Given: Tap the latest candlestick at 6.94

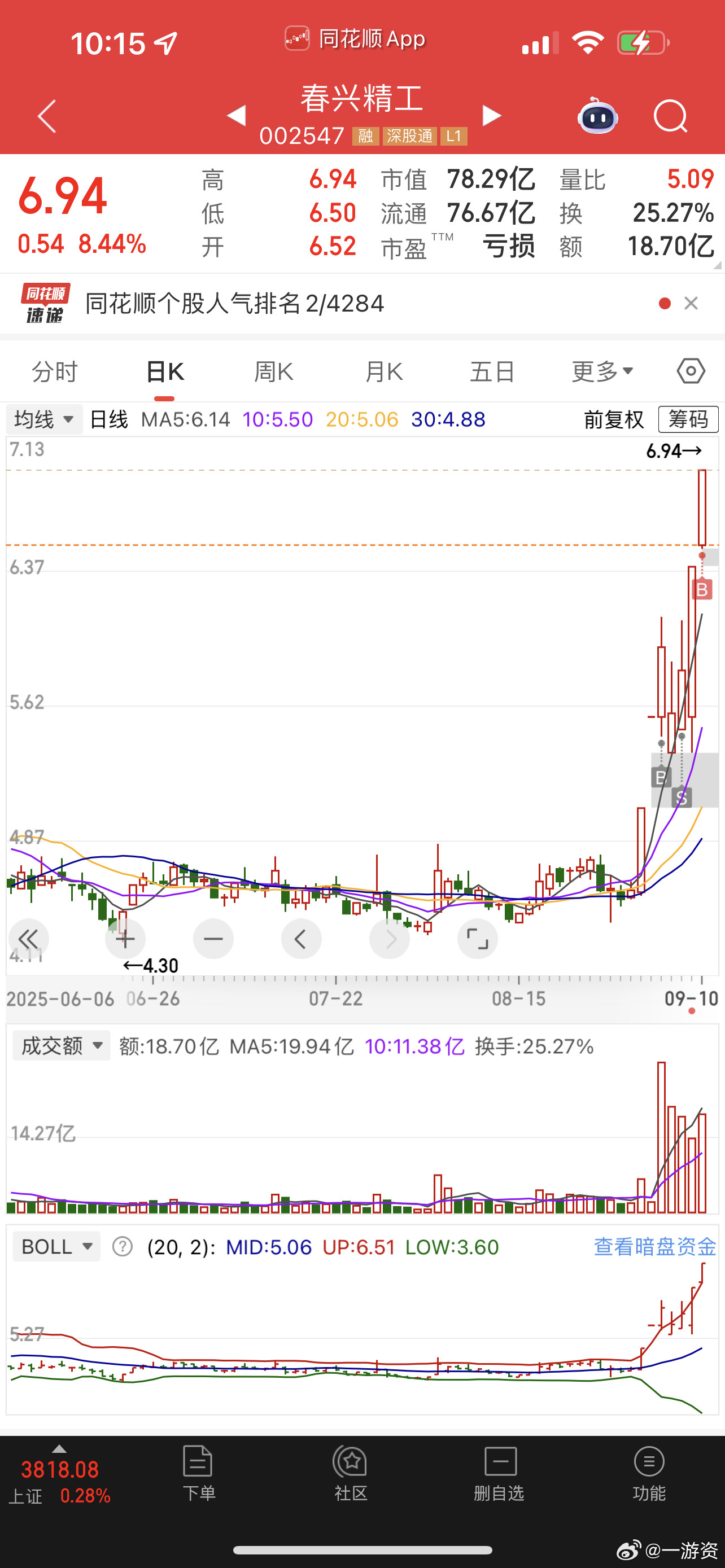Looking at the screenshot, I should point(702,507).
